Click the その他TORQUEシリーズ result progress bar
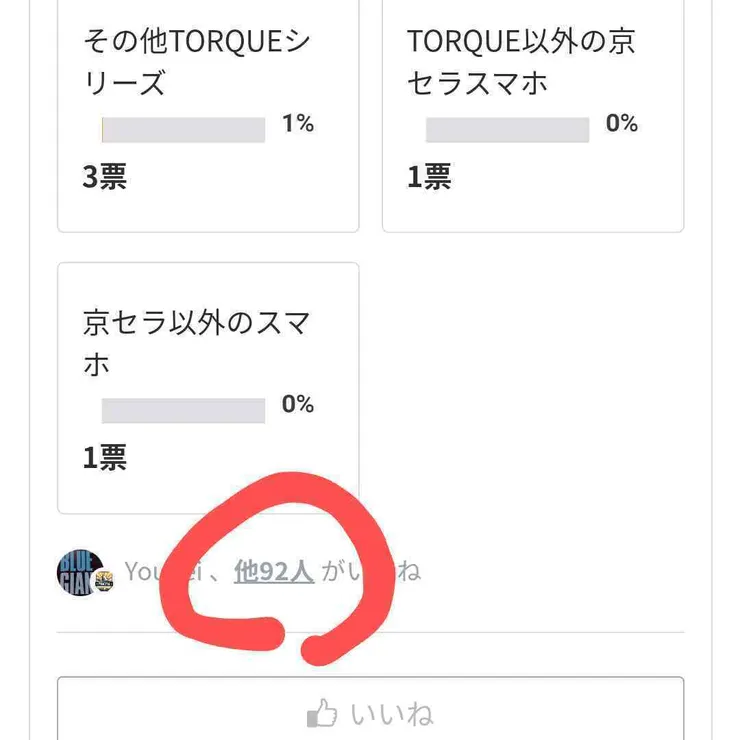740x740 pixels. click(183, 130)
